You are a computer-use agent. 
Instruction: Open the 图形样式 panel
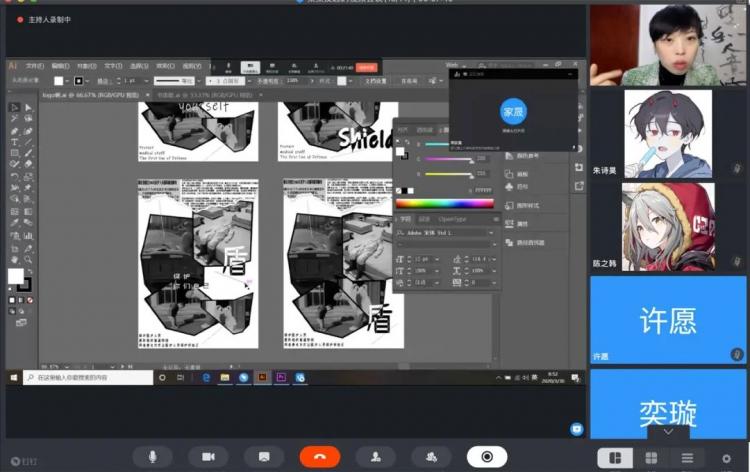522,206
